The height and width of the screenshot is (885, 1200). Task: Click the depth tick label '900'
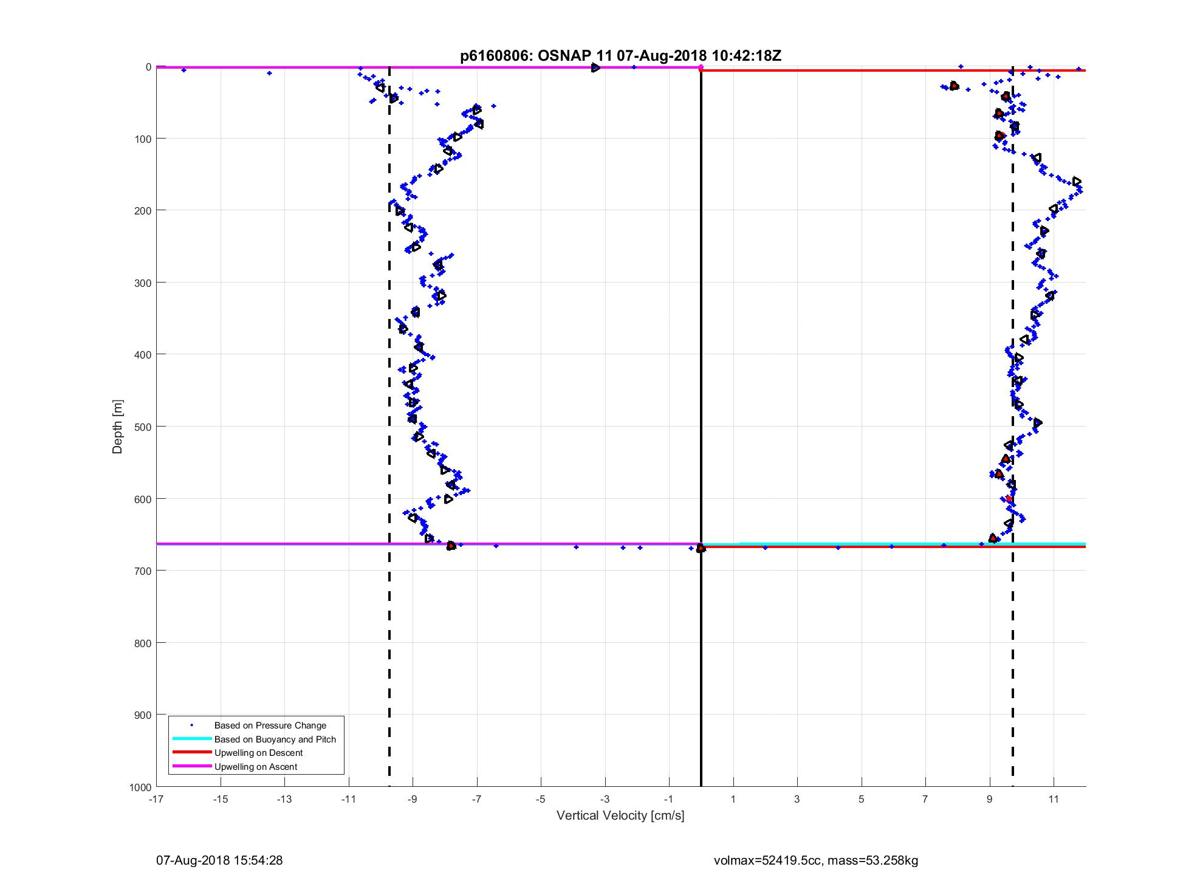[142, 715]
